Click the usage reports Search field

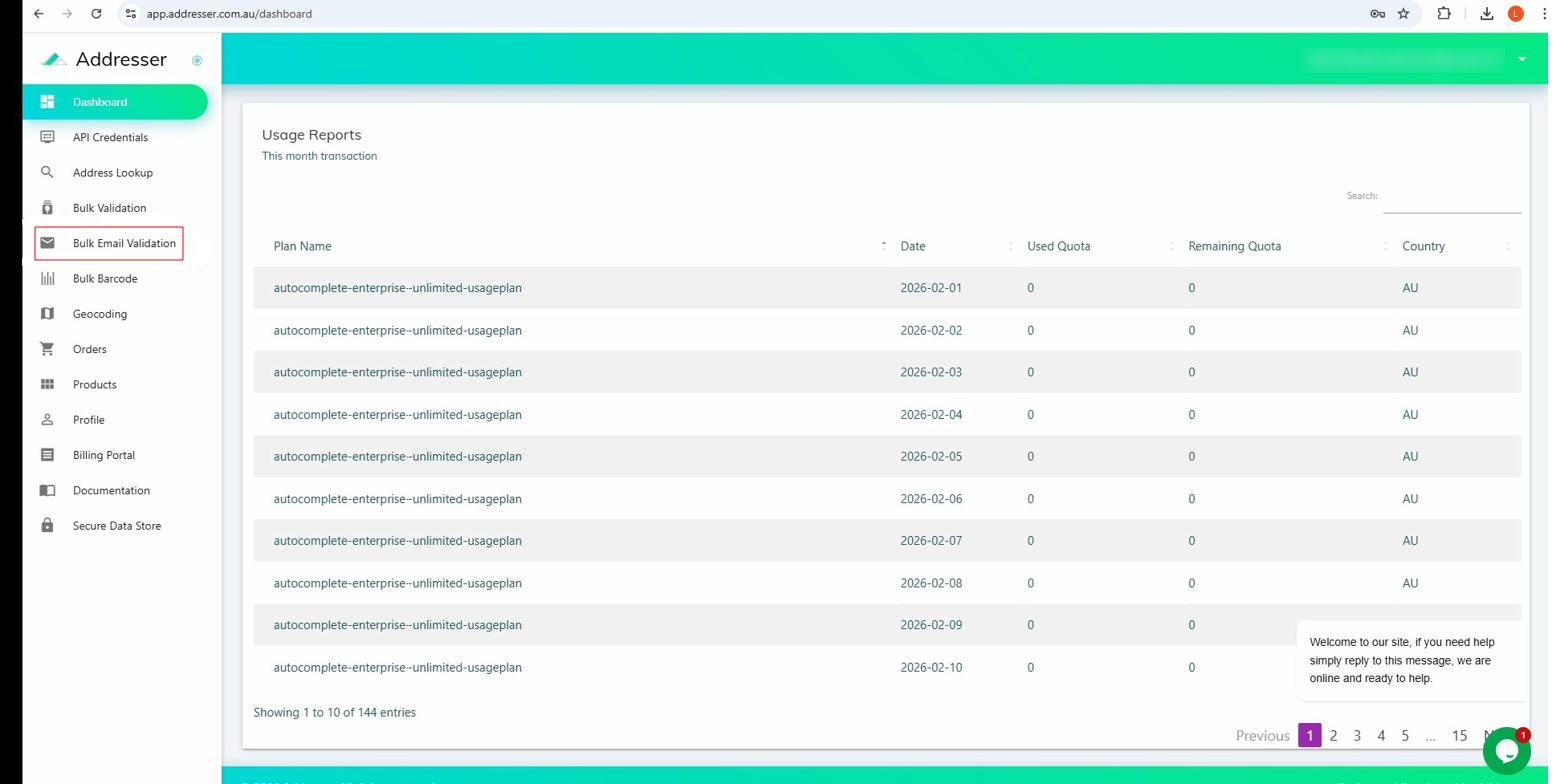tap(1451, 197)
